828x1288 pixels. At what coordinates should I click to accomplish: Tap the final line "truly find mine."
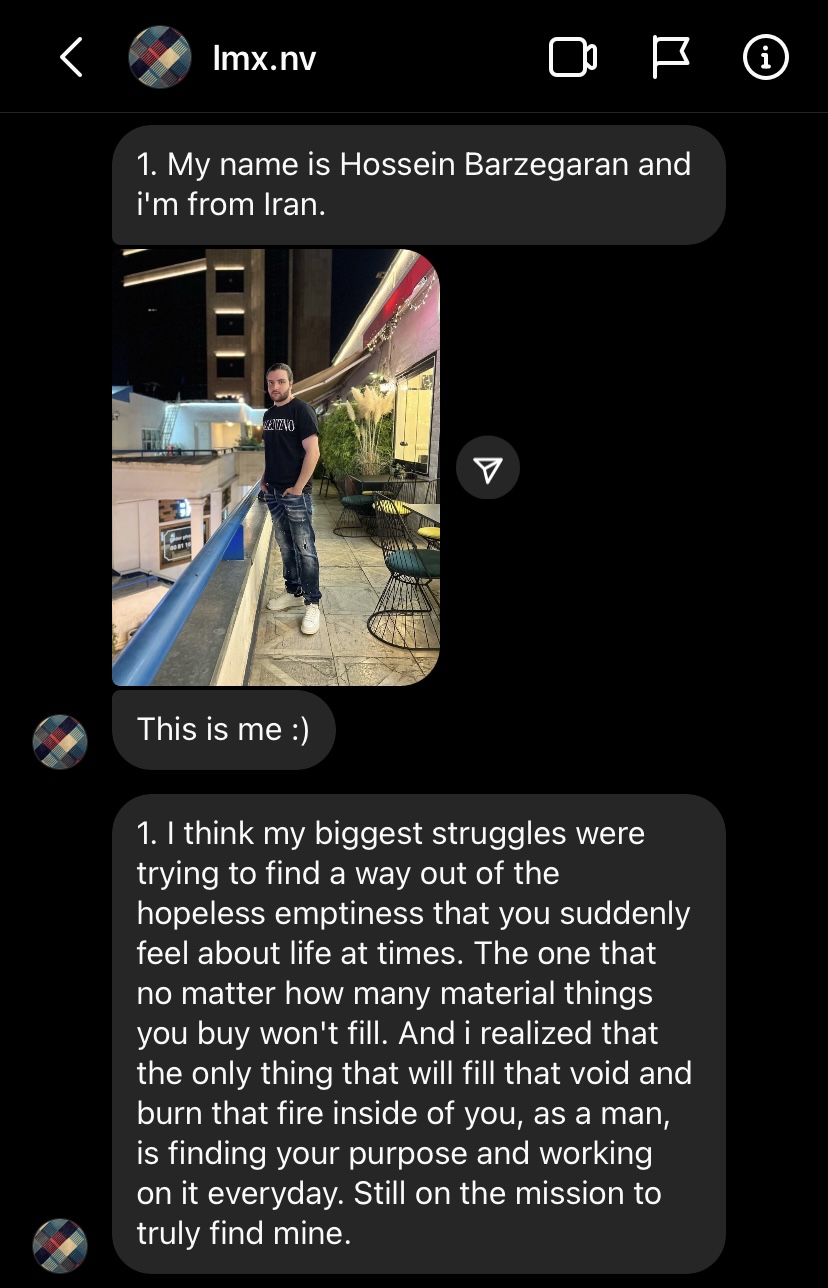coord(243,1233)
